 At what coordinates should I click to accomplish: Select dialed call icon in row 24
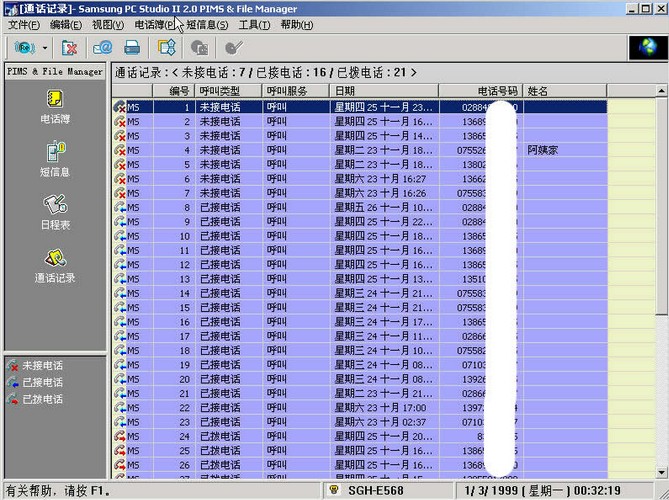(x=120, y=436)
